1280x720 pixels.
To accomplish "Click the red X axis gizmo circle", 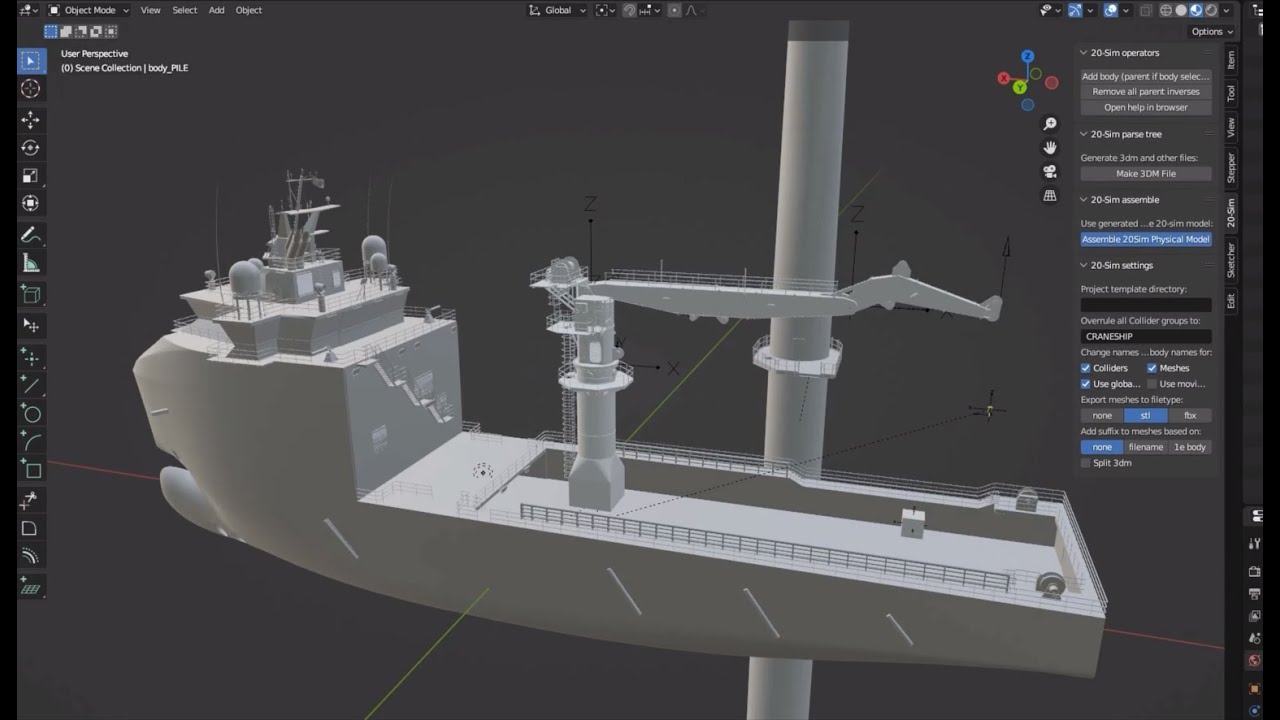I will (x=1005, y=78).
